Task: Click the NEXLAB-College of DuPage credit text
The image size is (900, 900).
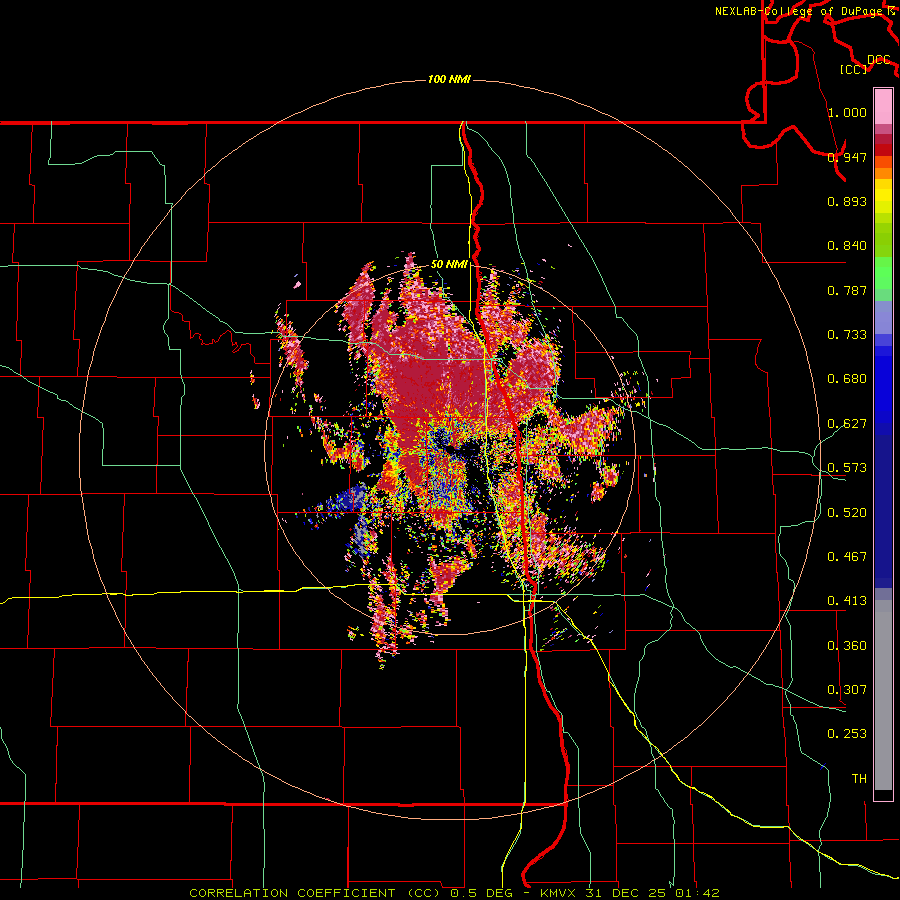Action: pyautogui.click(x=800, y=11)
